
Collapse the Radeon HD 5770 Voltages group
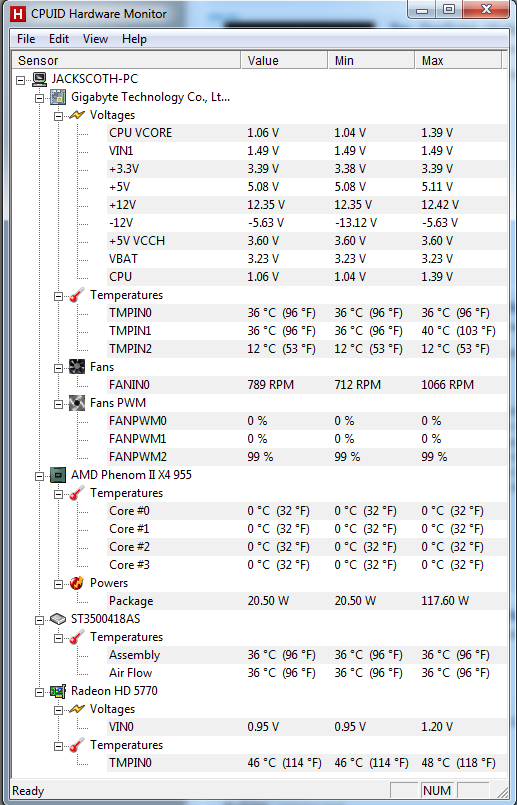click(x=59, y=710)
